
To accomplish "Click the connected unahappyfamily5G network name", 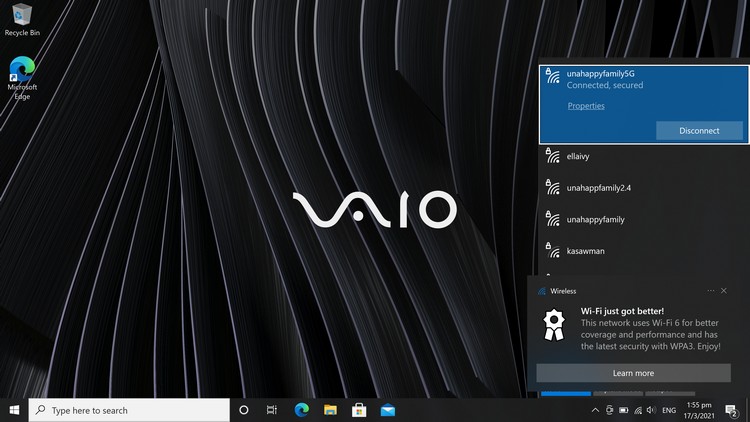I will pos(600,73).
